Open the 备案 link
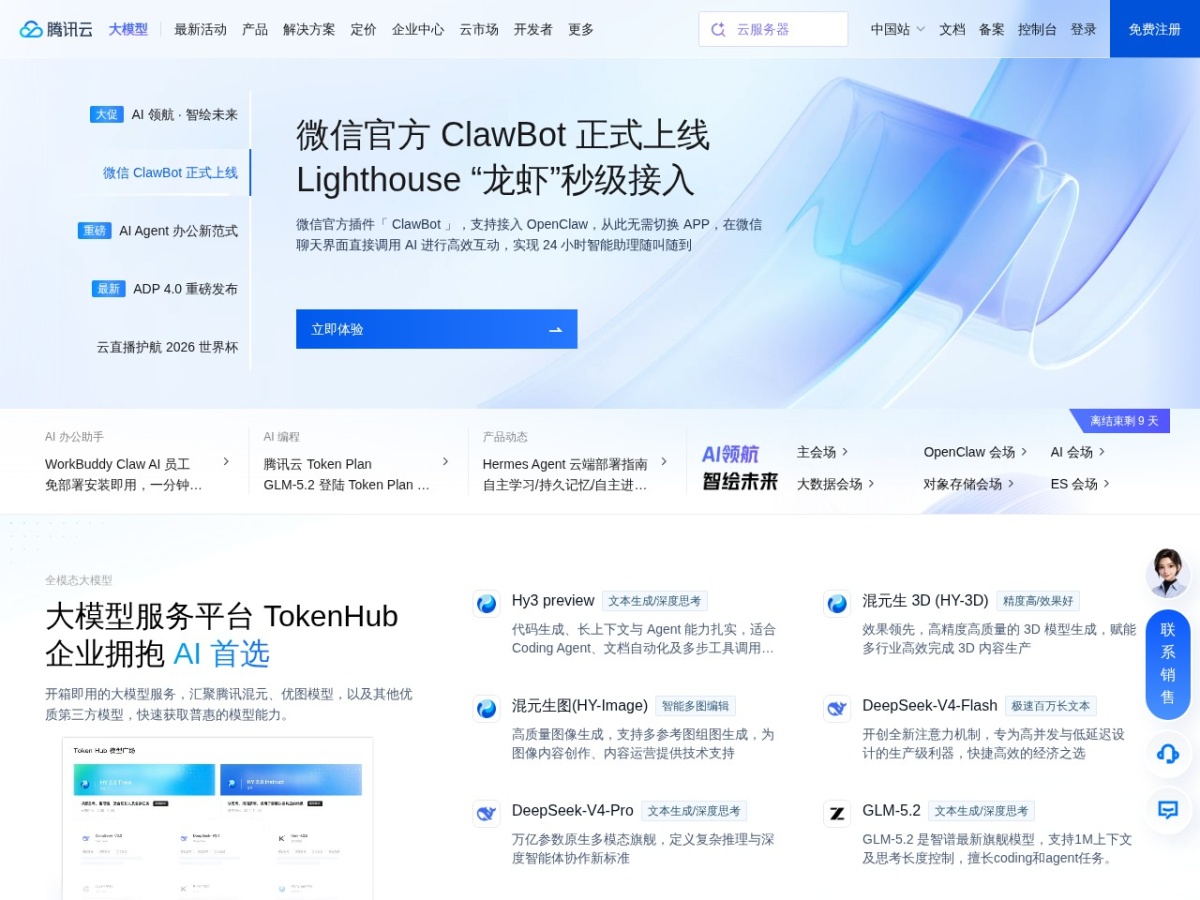The height and width of the screenshot is (900, 1200). (991, 29)
